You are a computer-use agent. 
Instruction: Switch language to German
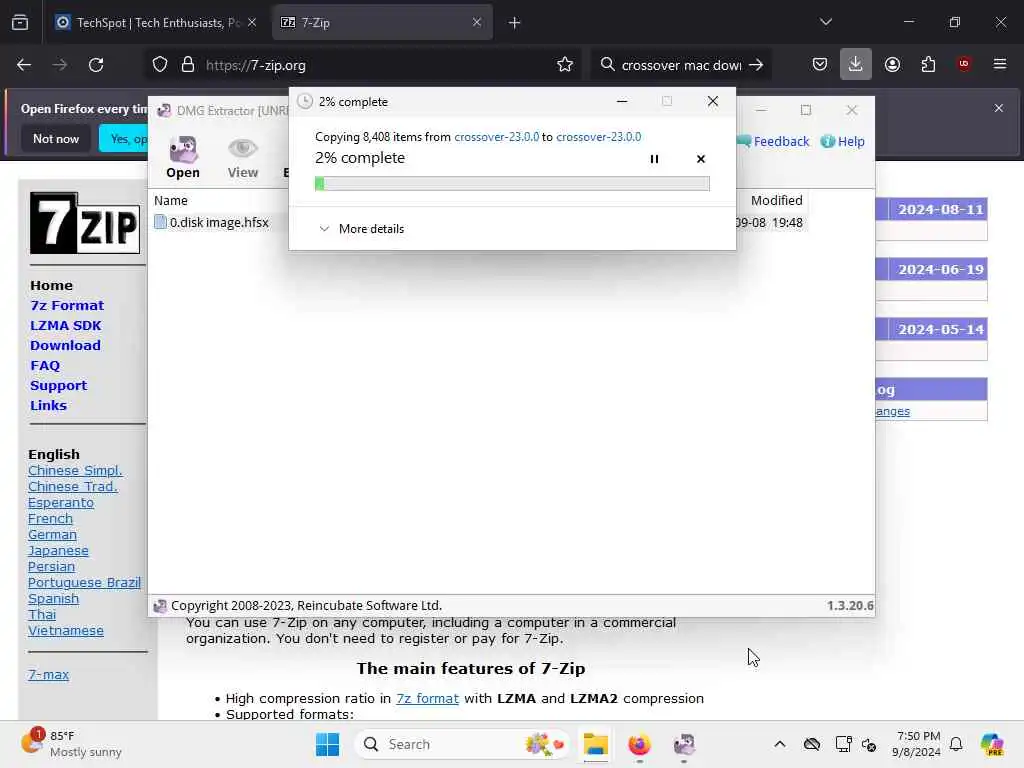tap(52, 534)
